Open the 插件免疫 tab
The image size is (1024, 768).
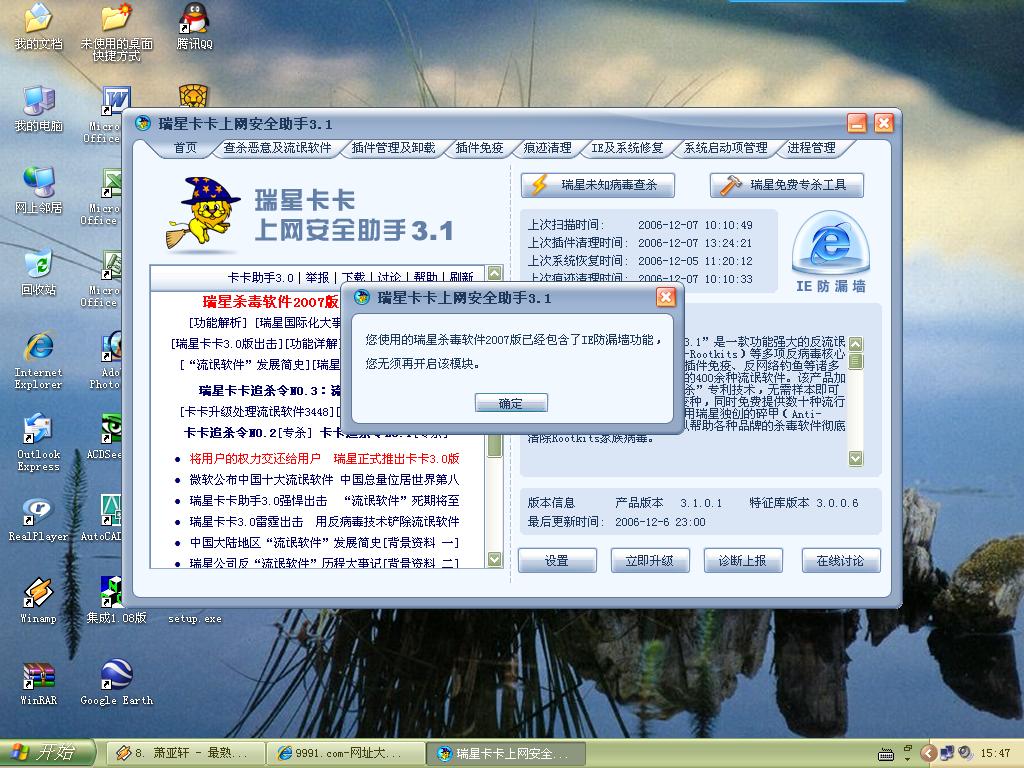pyautogui.click(x=479, y=148)
